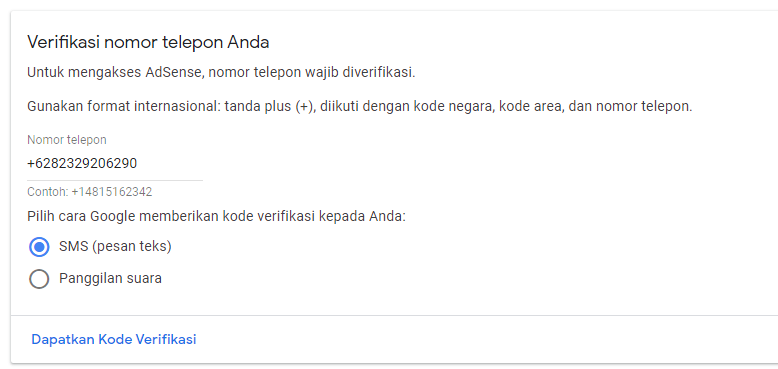Image resolution: width=778 pixels, height=369 pixels.
Task: Select the SMS (pesan teks) radio button
Action: coord(39,246)
